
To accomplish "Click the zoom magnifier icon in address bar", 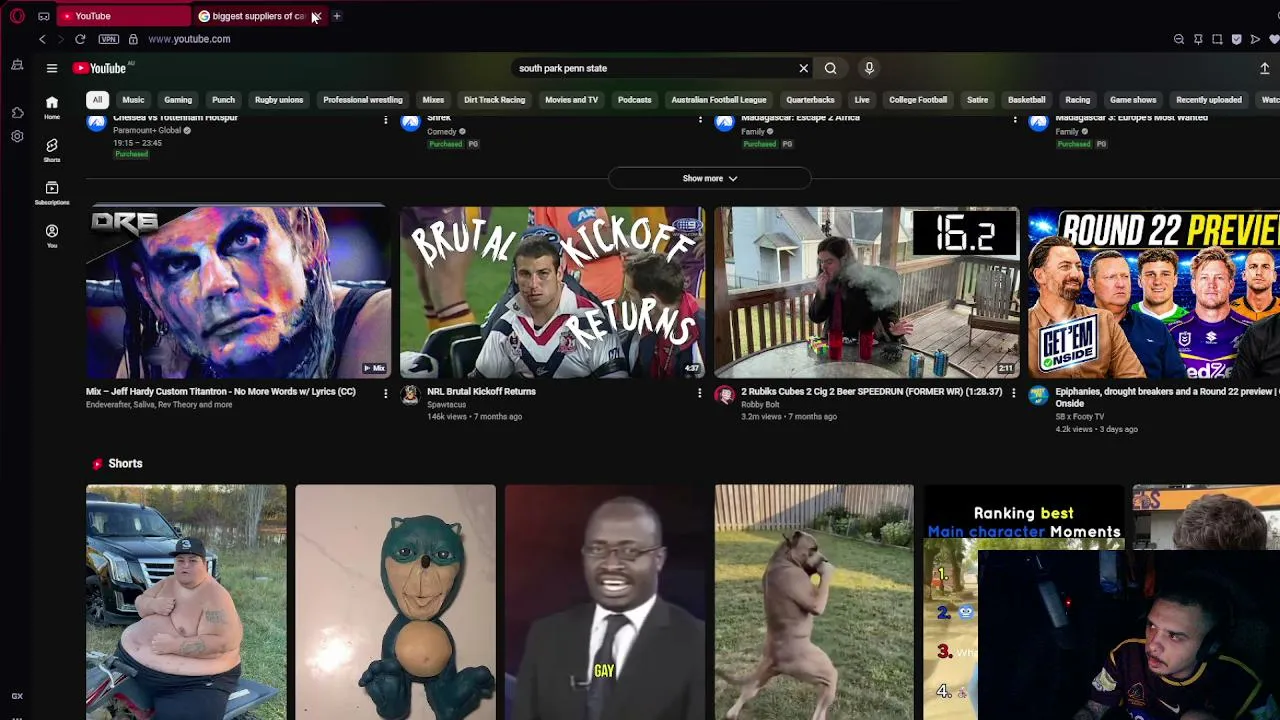I will [x=1179, y=39].
